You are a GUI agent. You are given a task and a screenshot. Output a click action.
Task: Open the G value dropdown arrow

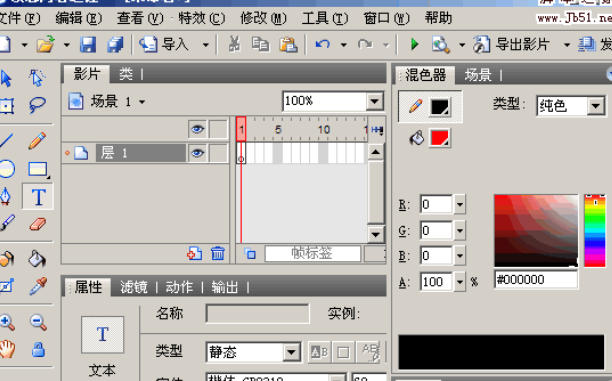[460, 231]
